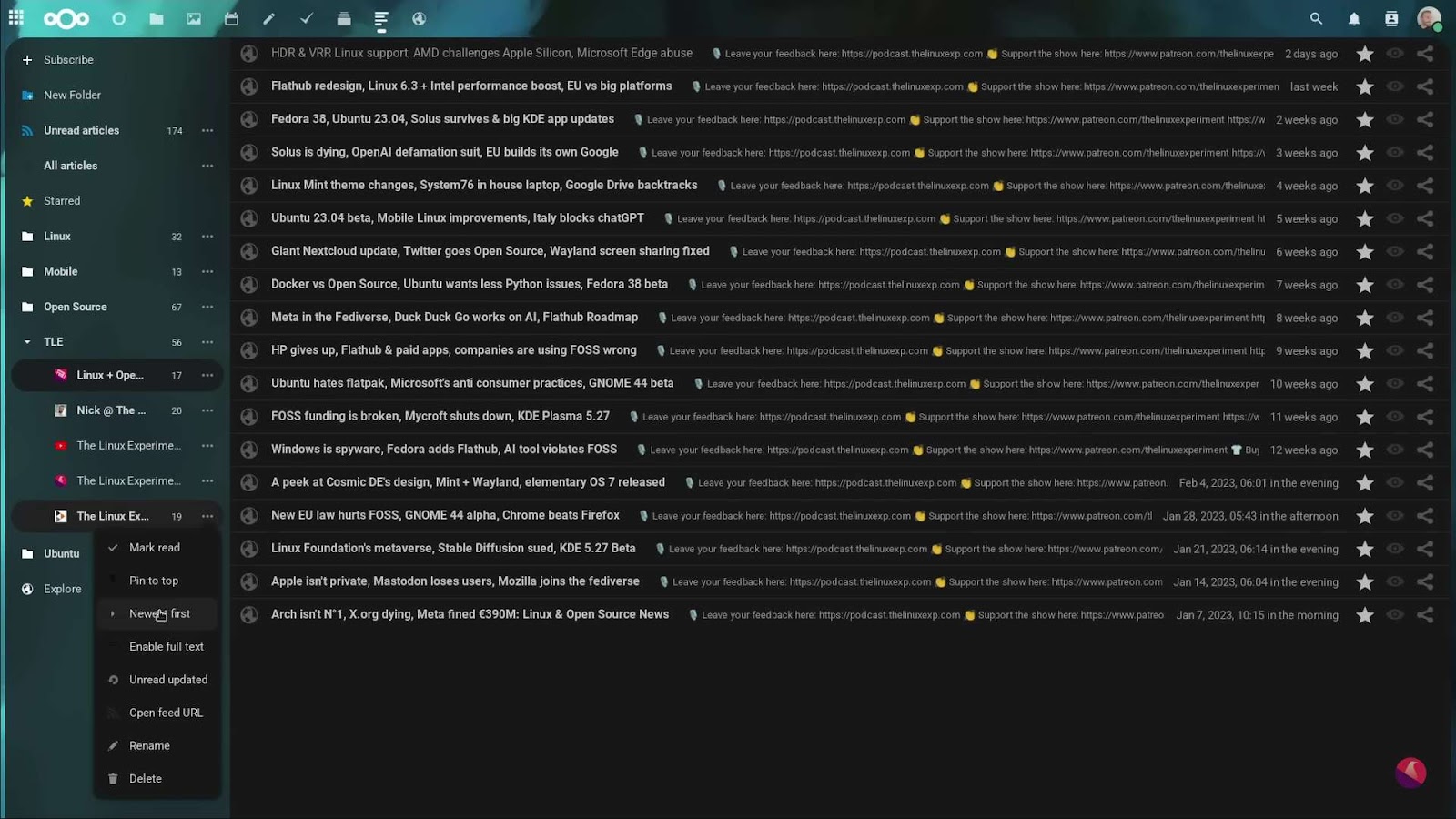The image size is (1456, 819).
Task: Star the Flathub redesign article
Action: click(1364, 86)
